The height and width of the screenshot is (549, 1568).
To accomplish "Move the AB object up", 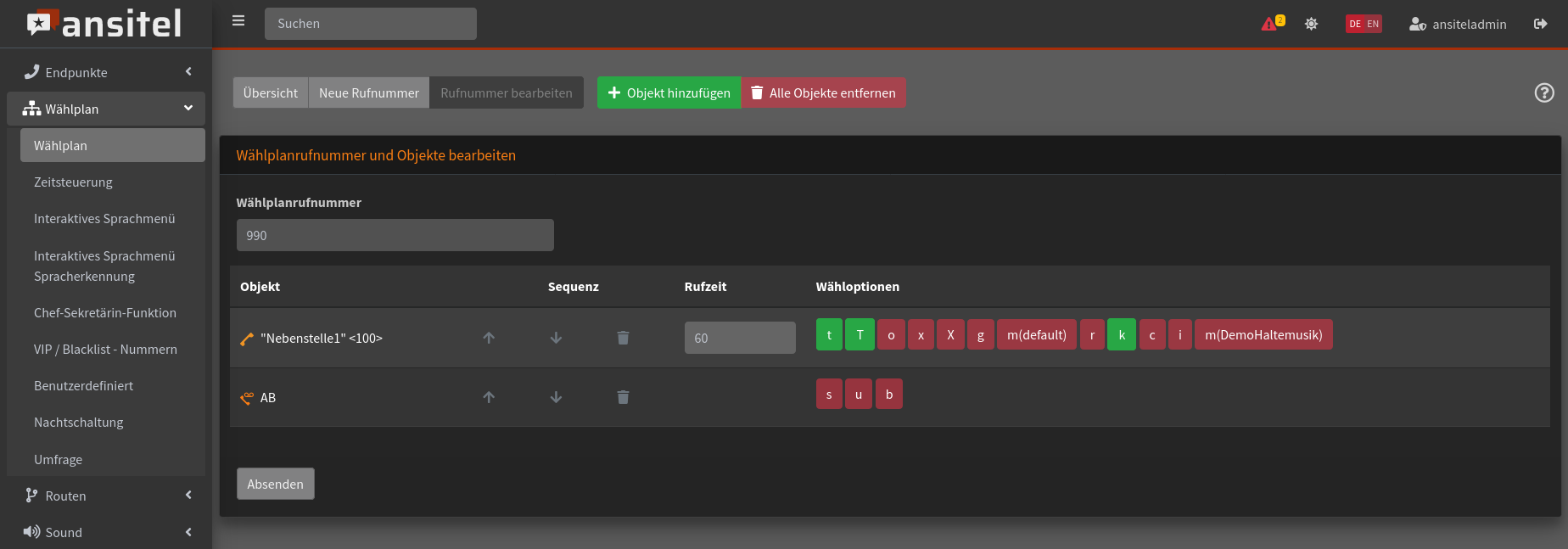I will [489, 397].
